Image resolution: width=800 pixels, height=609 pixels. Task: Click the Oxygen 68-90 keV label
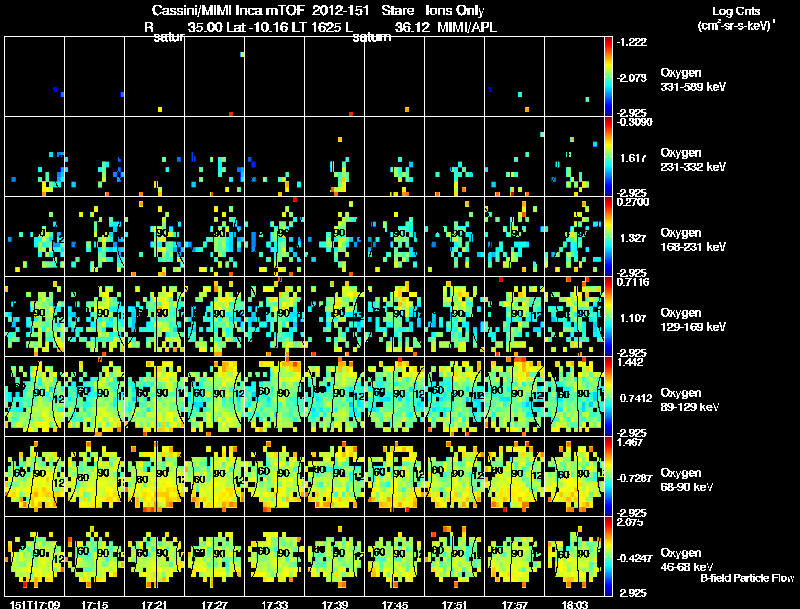(x=687, y=480)
